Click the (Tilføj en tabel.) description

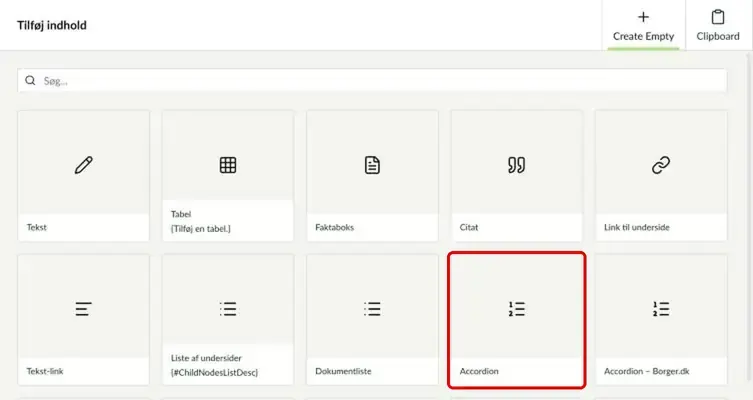(201, 229)
